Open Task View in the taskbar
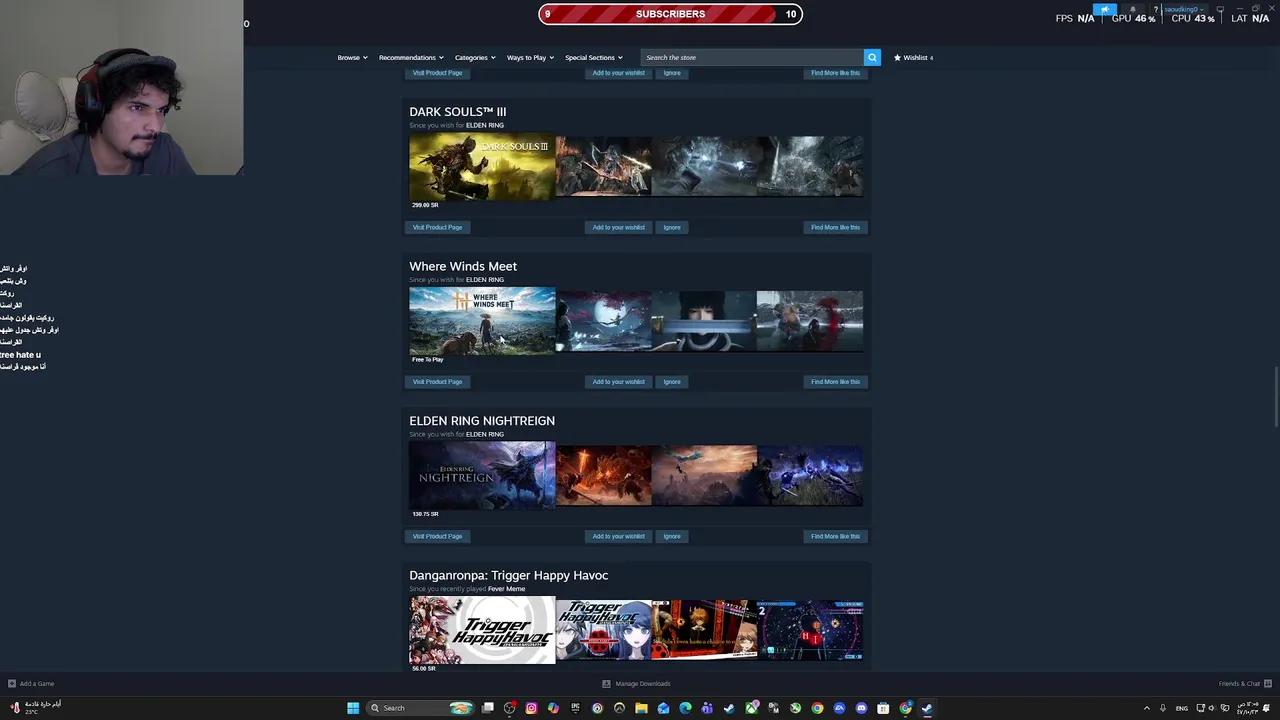The image size is (1280, 720). 487,708
